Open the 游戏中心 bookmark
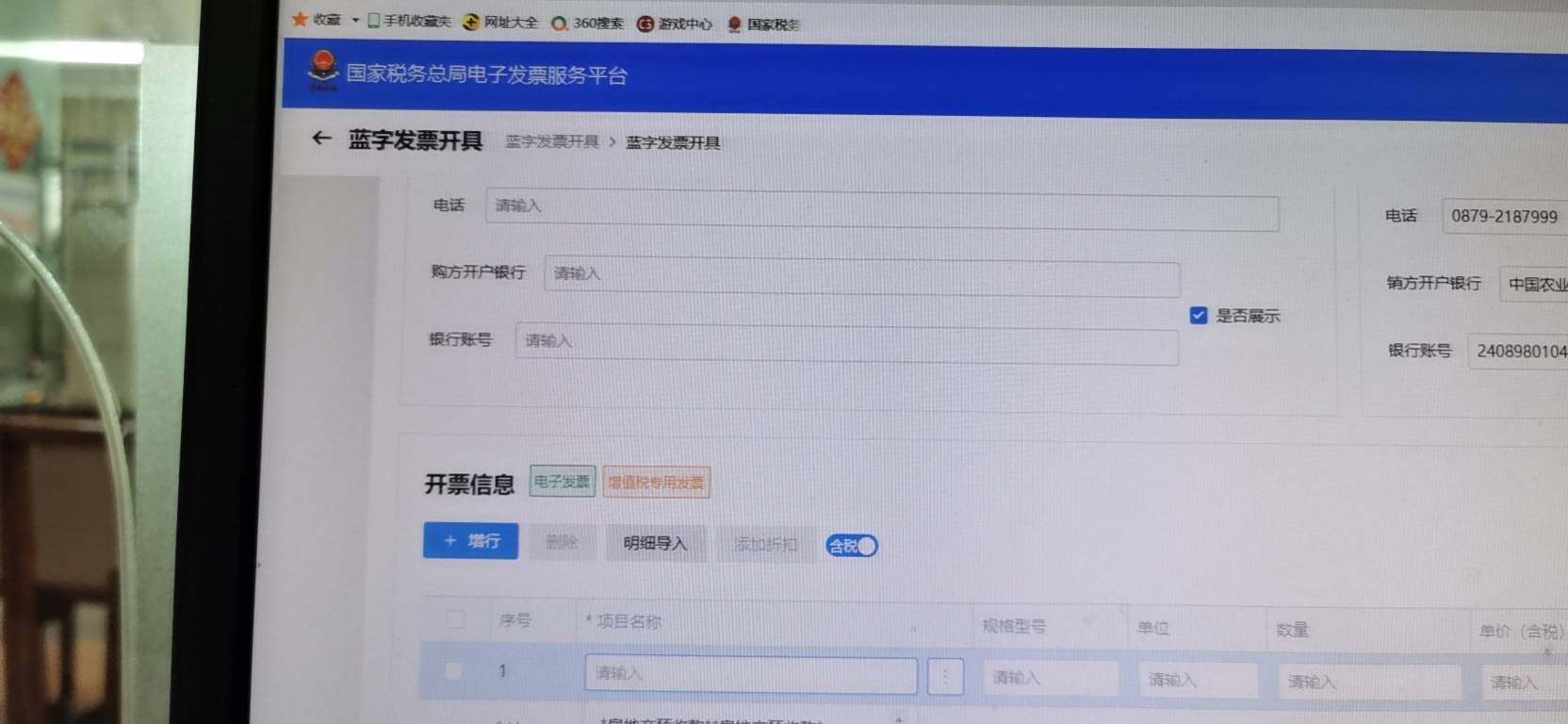Screen dimensions: 1568x724 pos(675,24)
